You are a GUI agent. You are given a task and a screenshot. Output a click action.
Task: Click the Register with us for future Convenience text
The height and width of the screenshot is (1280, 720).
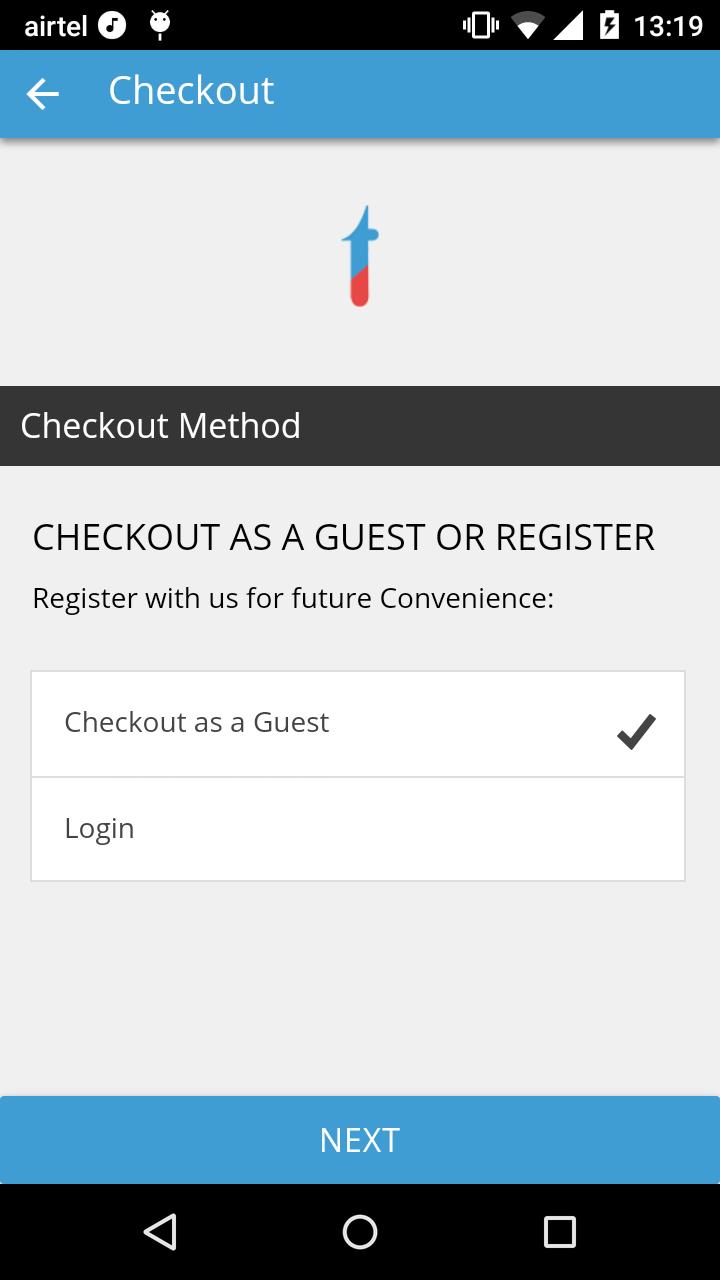(x=293, y=599)
